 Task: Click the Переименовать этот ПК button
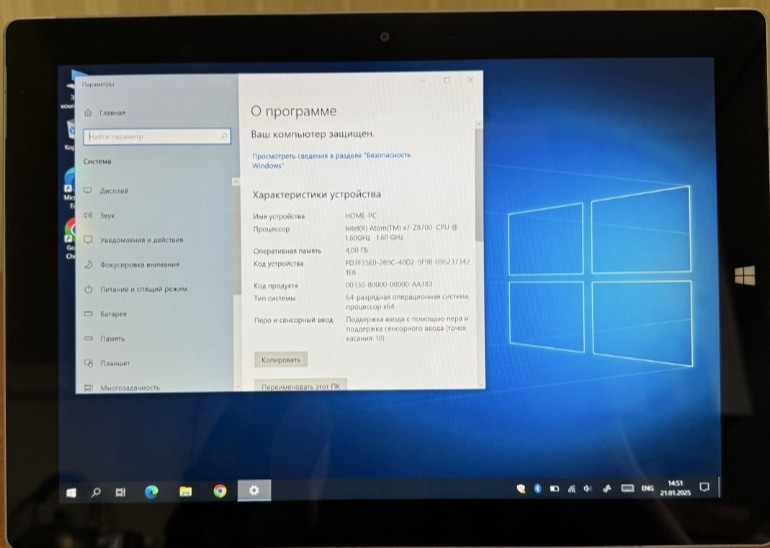tap(301, 385)
